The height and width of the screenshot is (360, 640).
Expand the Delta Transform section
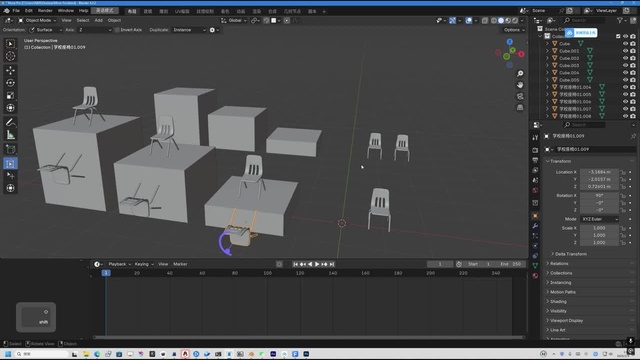[570, 254]
